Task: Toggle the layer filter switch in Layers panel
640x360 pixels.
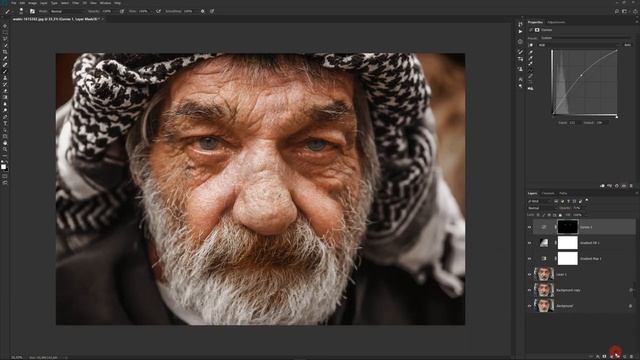Action: tap(587, 200)
